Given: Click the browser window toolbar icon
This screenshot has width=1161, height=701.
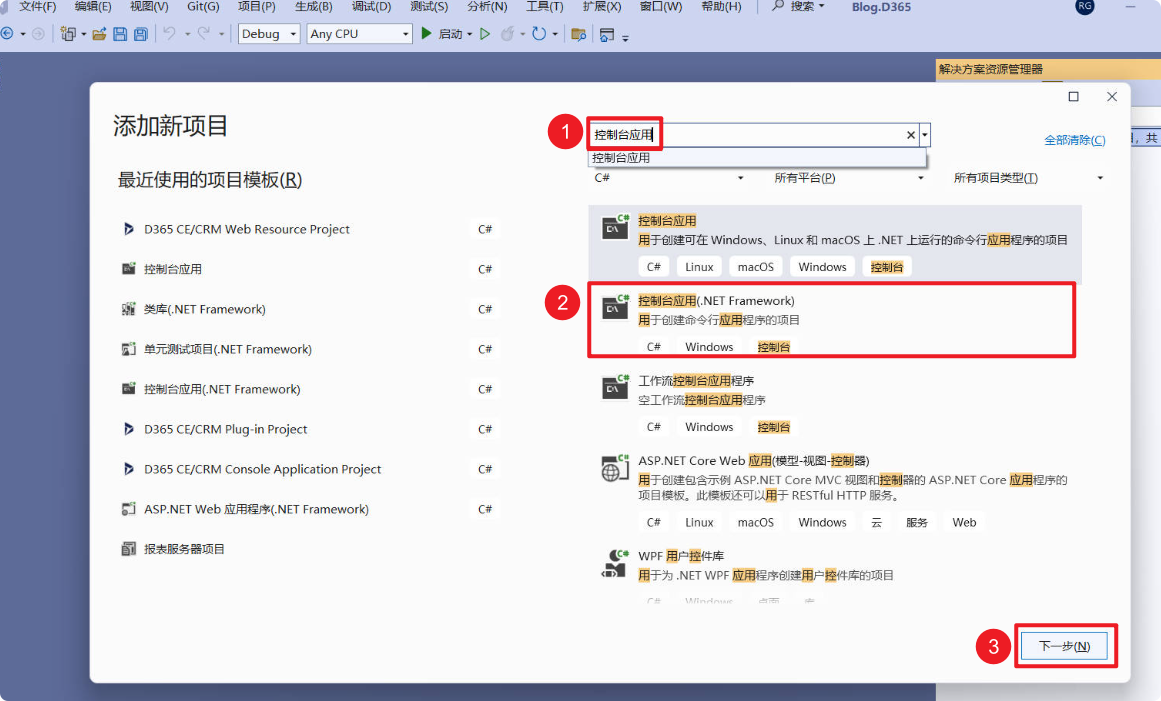Looking at the screenshot, I should point(606,34).
